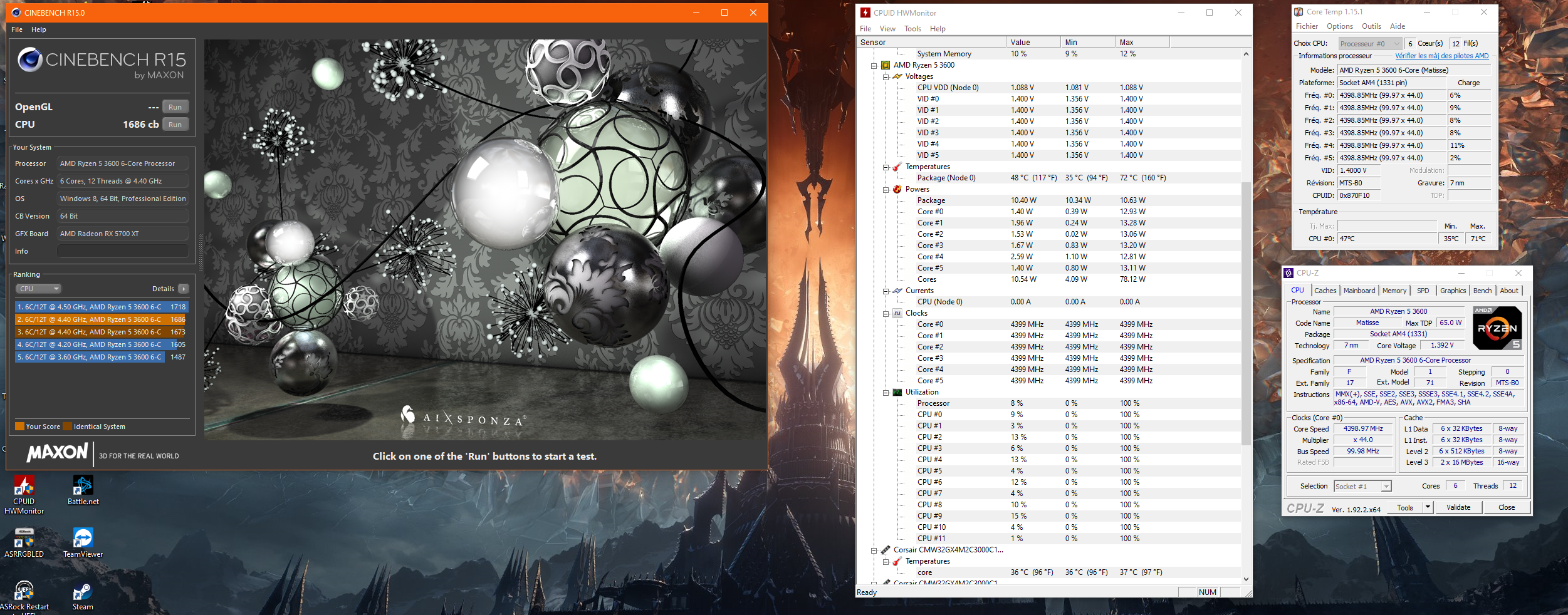Run the OpenGL test in Cinebench
This screenshot has width=1568, height=615.
(x=175, y=107)
